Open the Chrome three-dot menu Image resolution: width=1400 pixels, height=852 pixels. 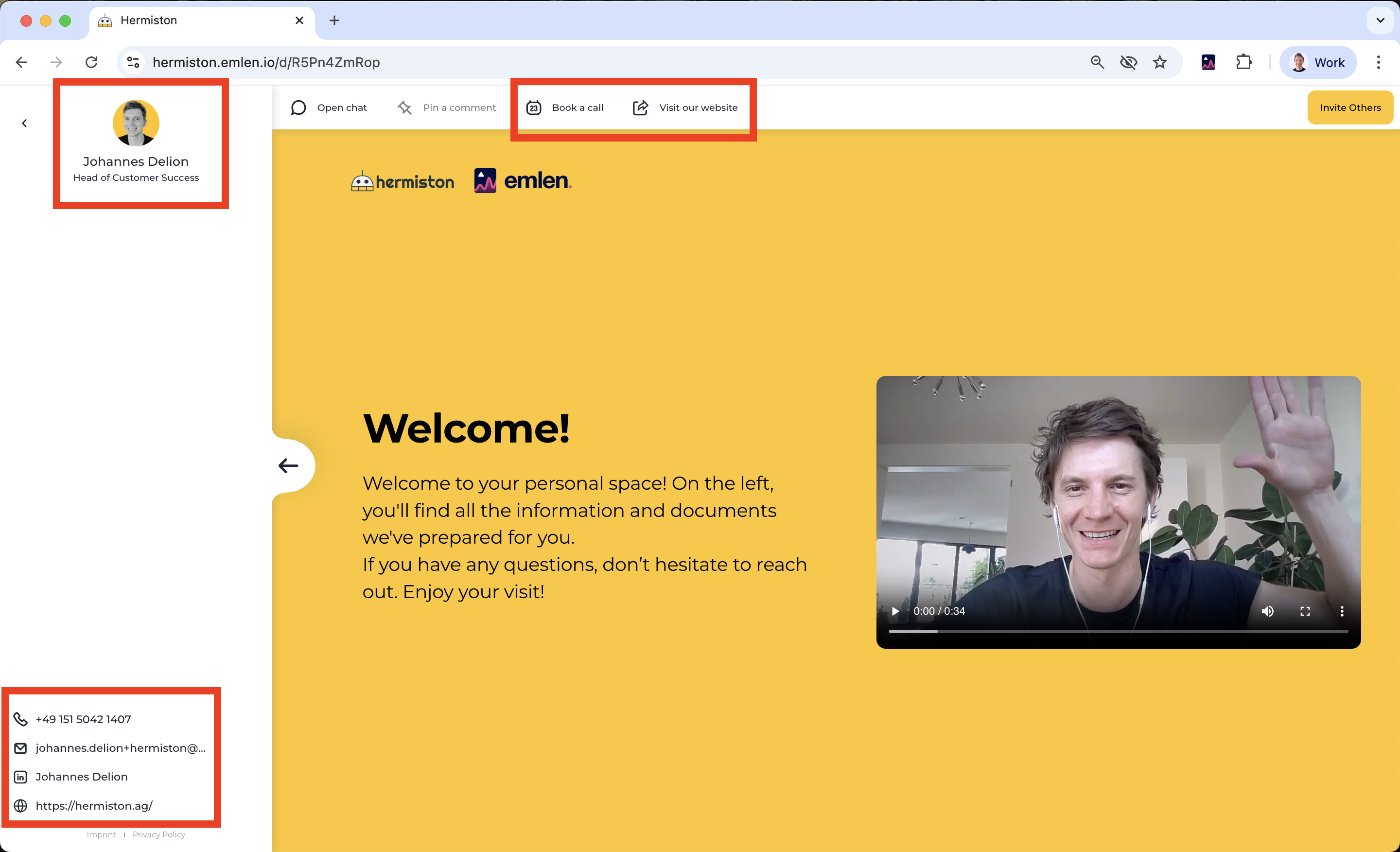(1379, 62)
